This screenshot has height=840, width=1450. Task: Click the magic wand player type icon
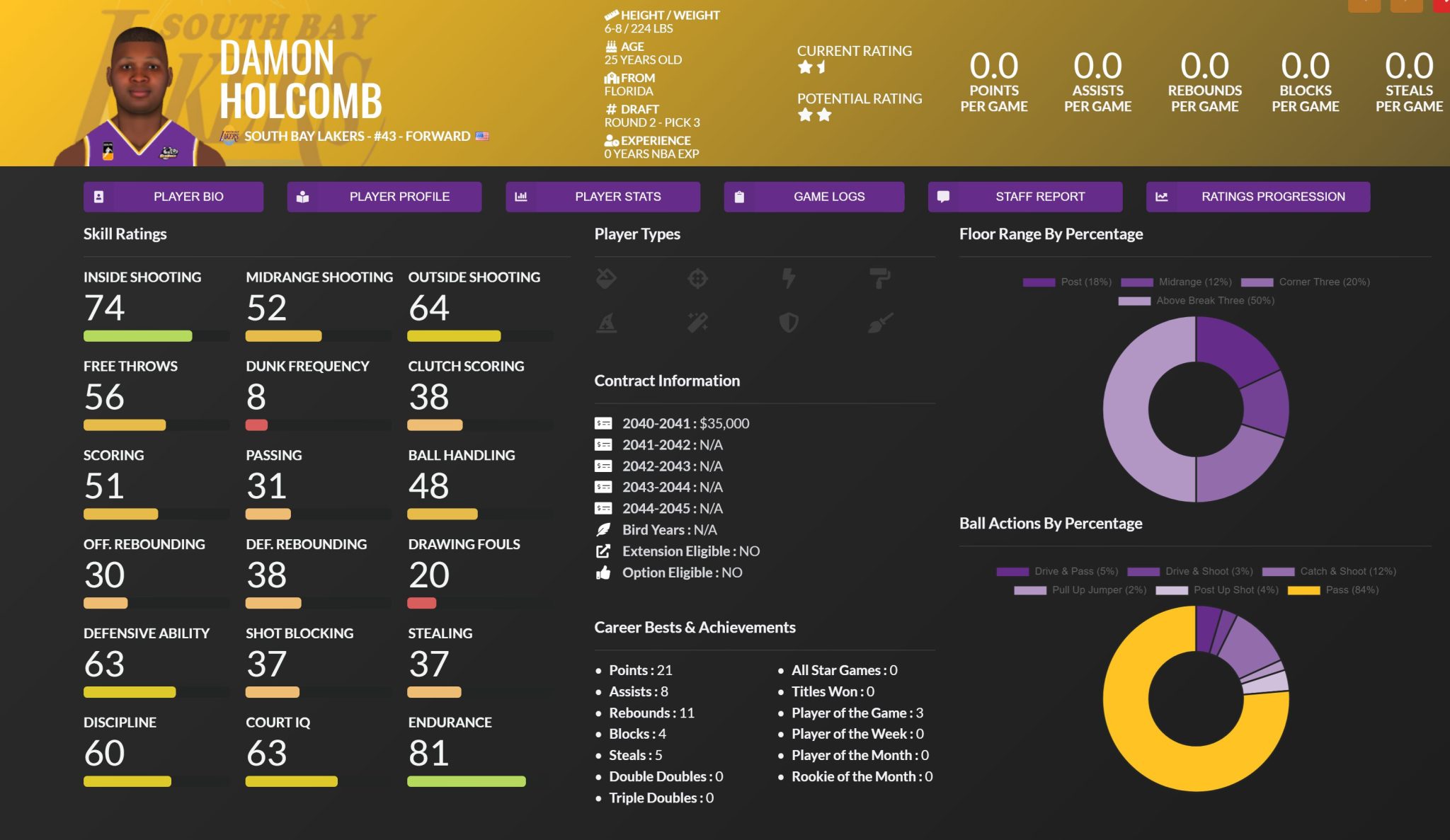(x=697, y=323)
